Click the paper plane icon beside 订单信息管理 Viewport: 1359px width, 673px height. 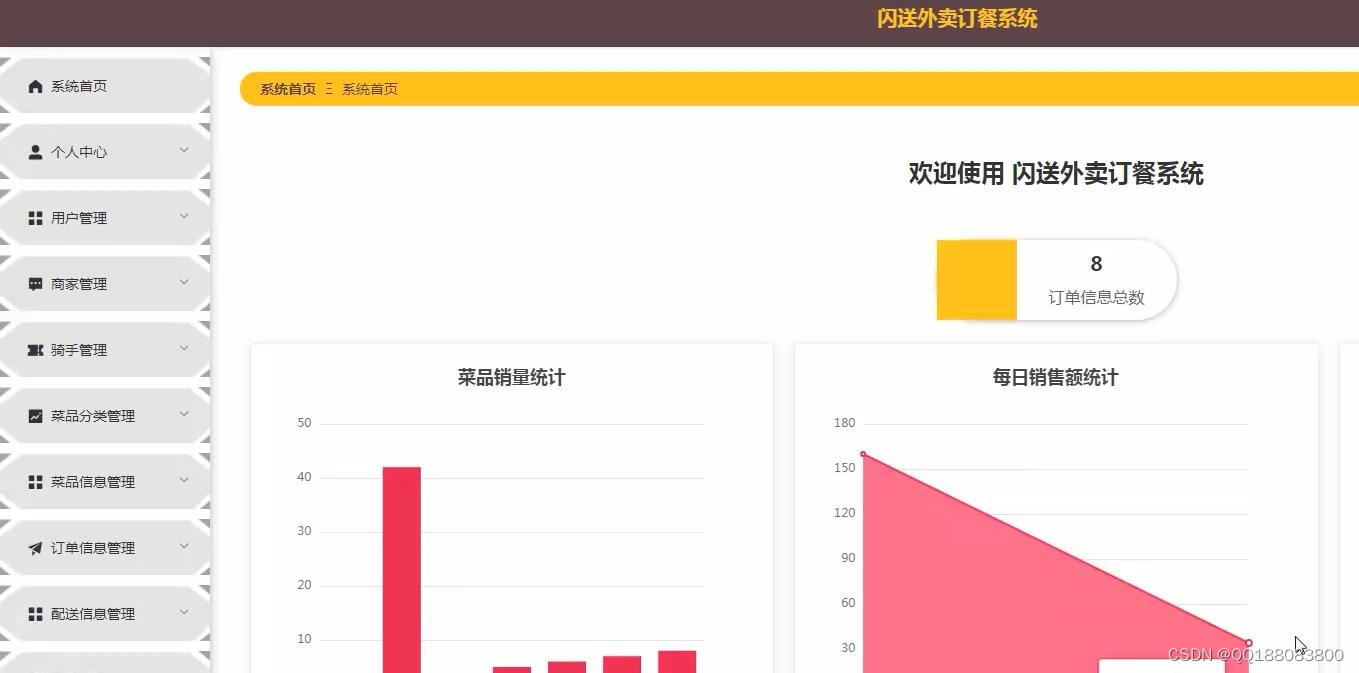pos(36,548)
